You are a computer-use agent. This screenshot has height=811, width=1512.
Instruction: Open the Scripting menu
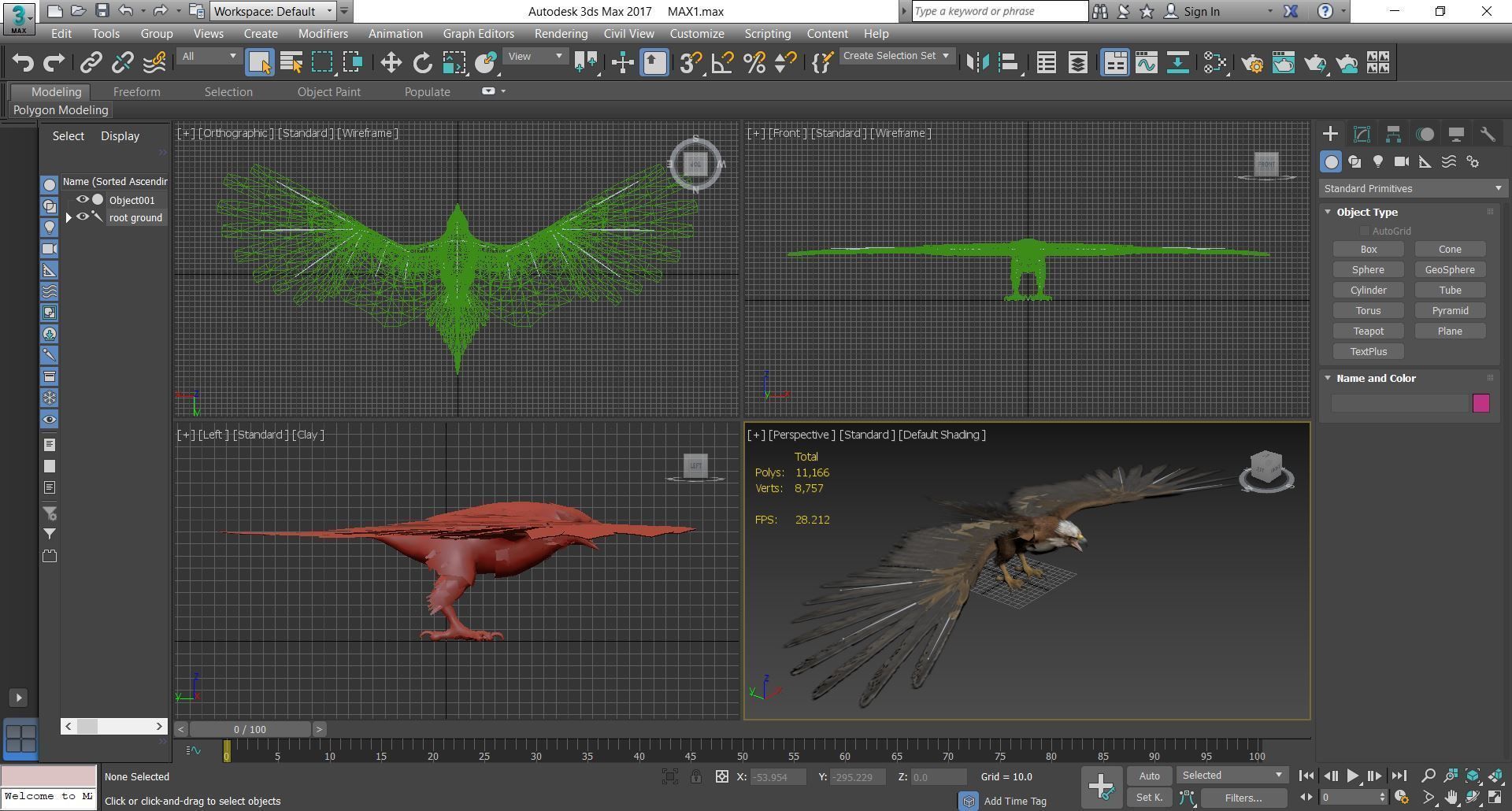767,34
